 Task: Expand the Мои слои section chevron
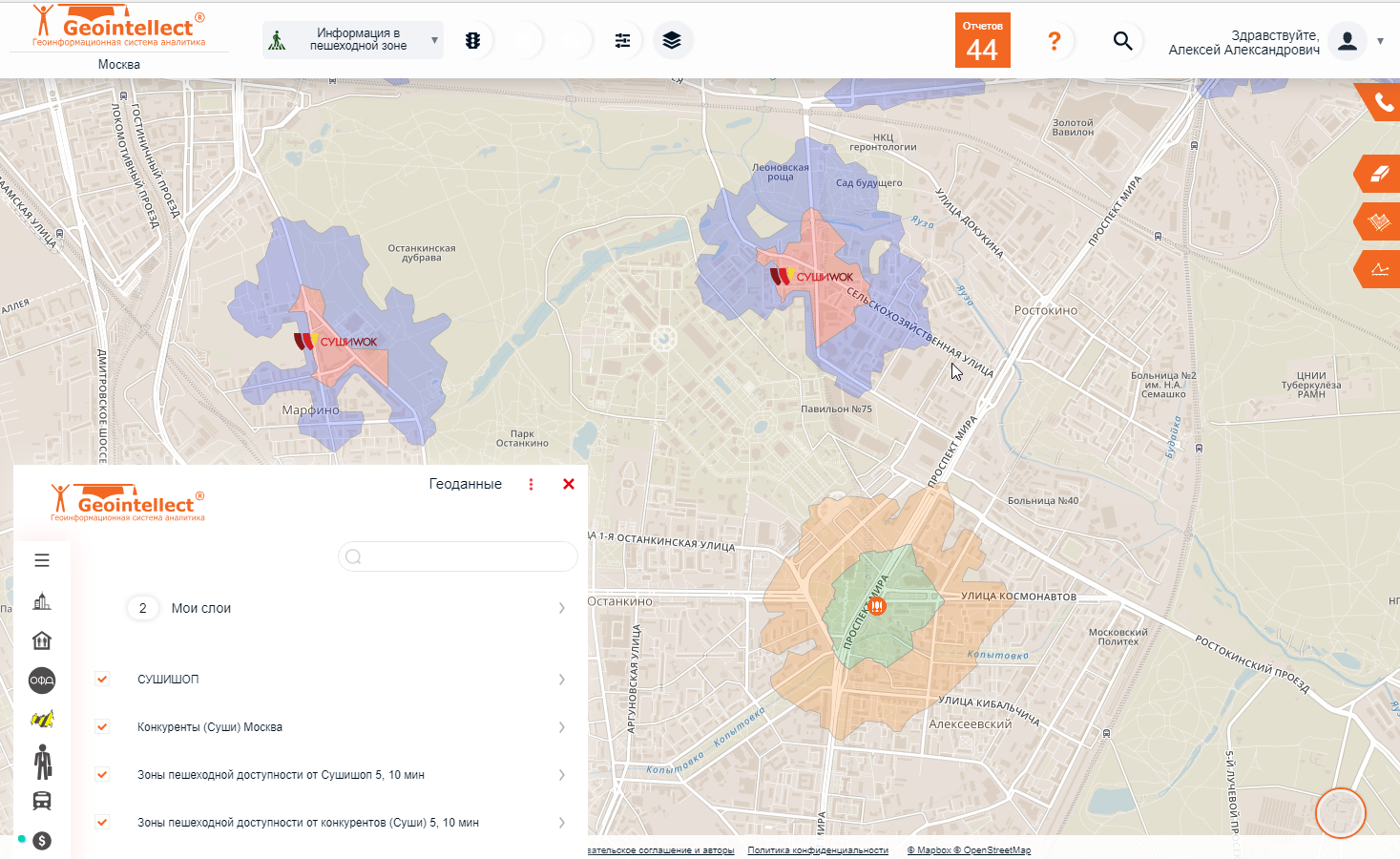pos(561,608)
